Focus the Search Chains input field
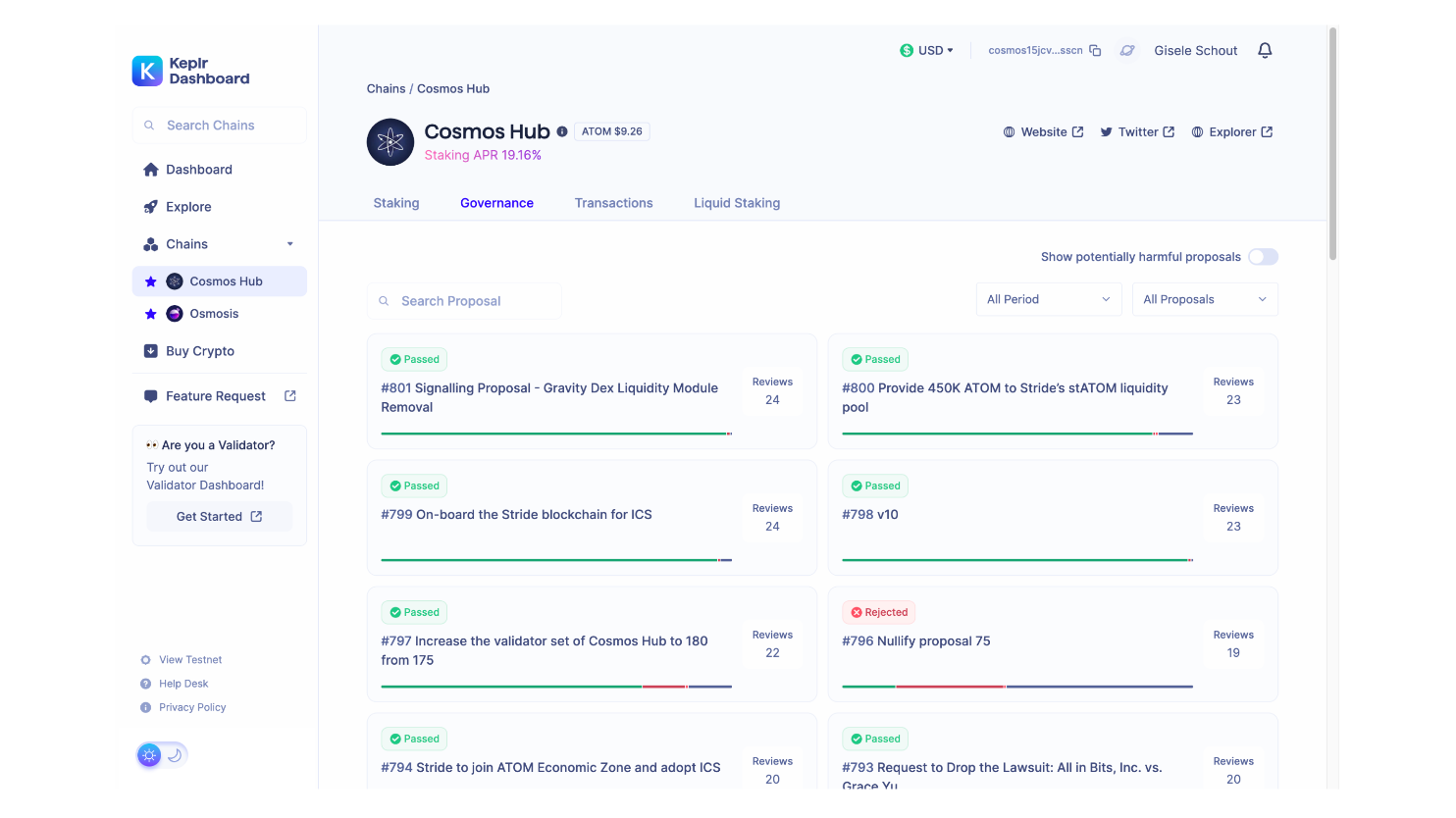 (220, 126)
